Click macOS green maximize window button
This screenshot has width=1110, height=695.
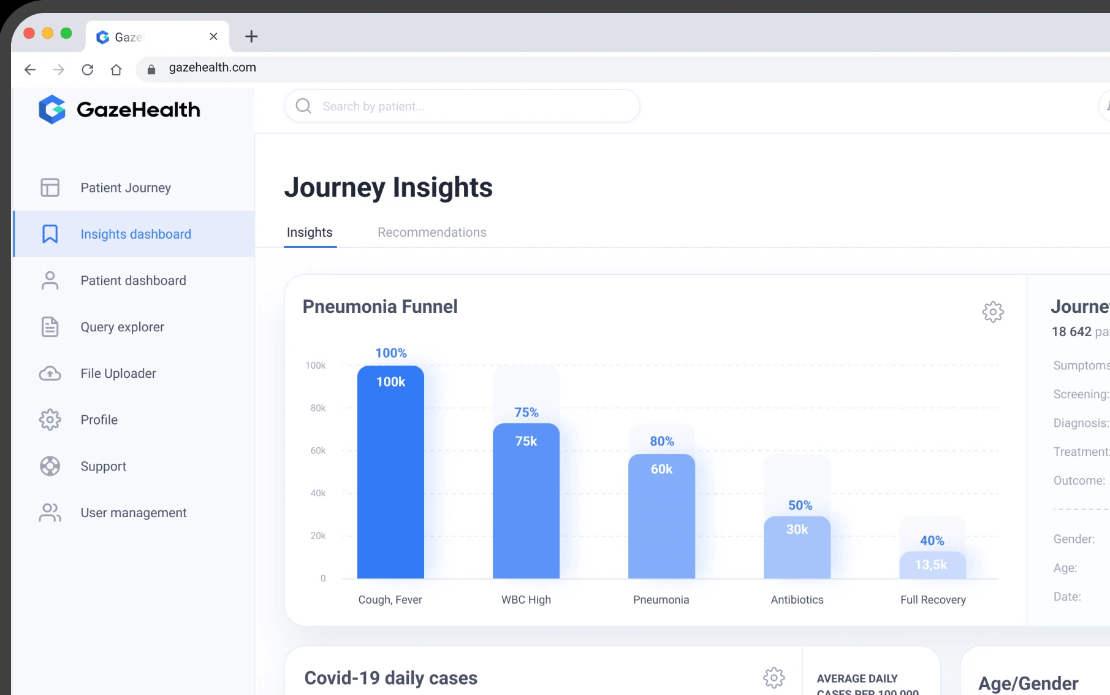(66, 33)
